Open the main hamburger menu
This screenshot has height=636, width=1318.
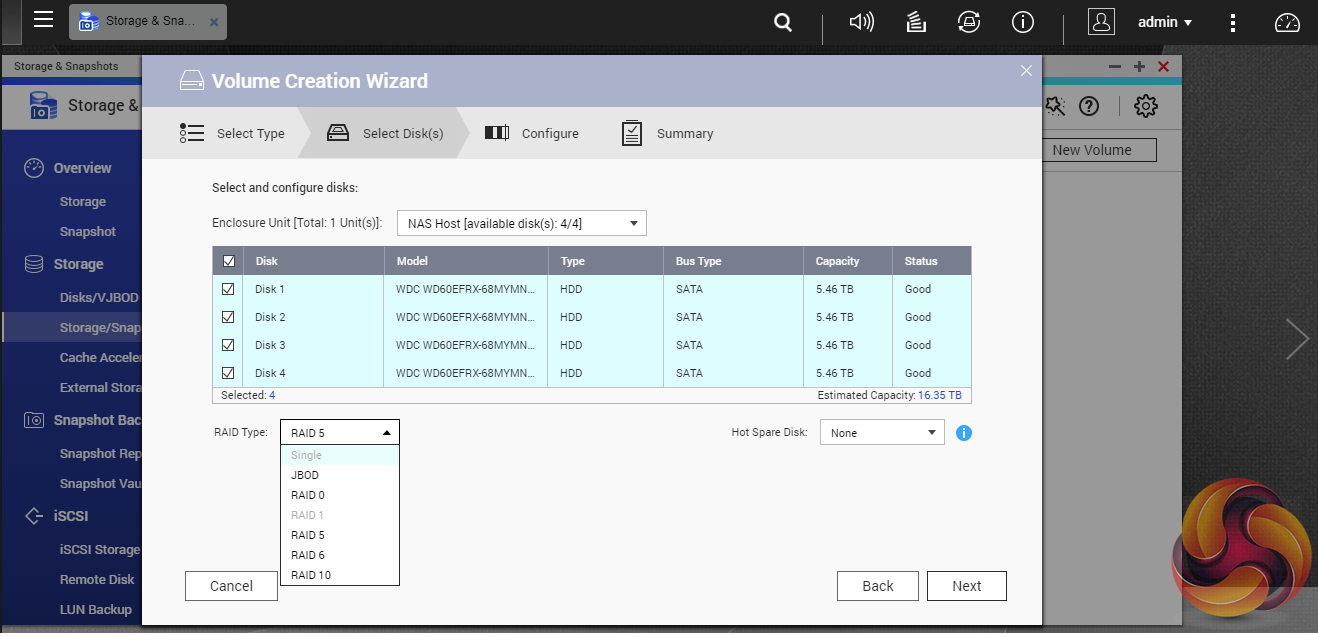43,20
